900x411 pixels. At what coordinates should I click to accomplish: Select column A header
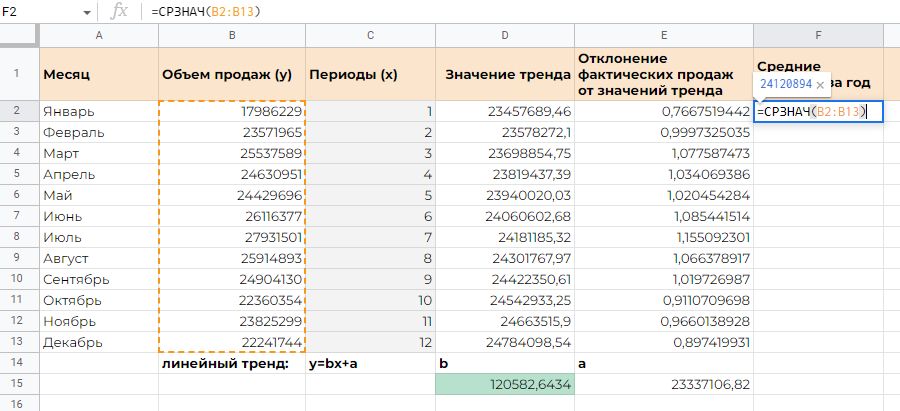pos(99,36)
